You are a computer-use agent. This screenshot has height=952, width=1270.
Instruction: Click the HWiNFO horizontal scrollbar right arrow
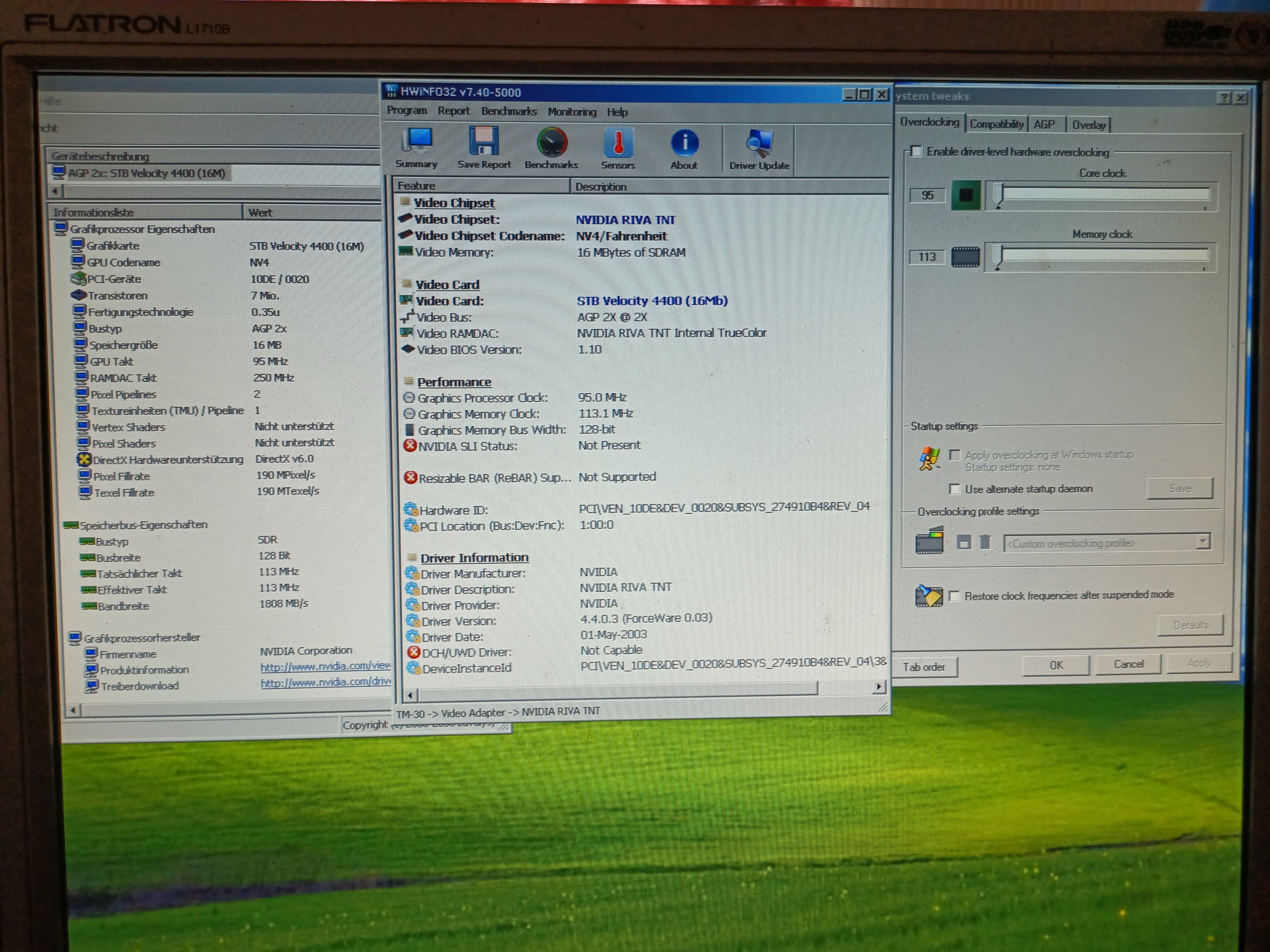tap(879, 687)
